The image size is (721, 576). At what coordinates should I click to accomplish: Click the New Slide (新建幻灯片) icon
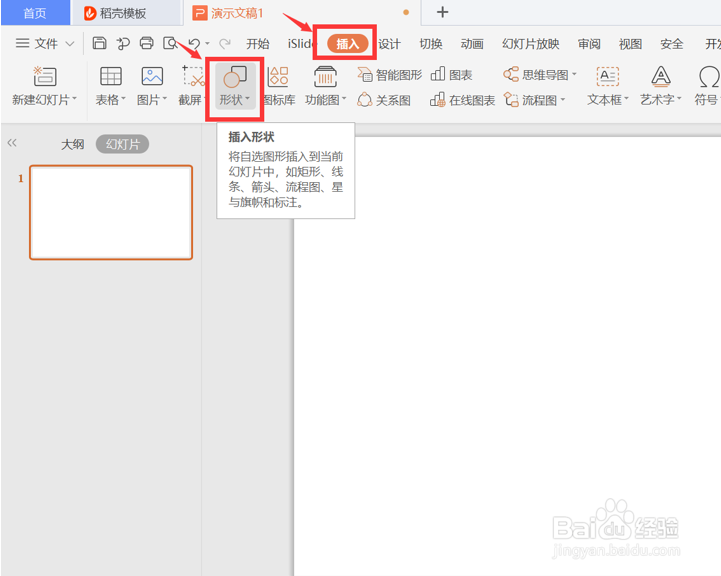(45, 76)
